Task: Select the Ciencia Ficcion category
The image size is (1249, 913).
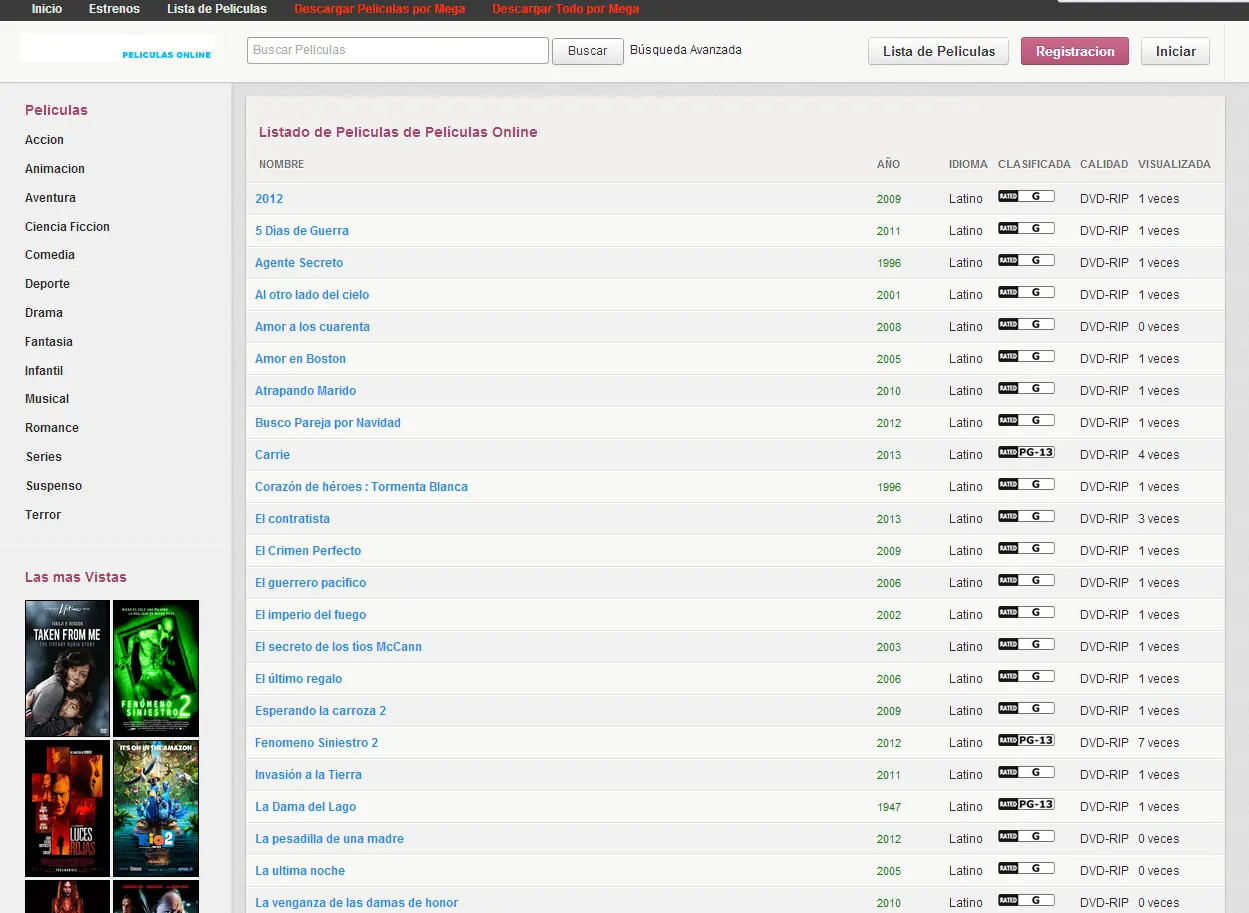Action: [68, 227]
